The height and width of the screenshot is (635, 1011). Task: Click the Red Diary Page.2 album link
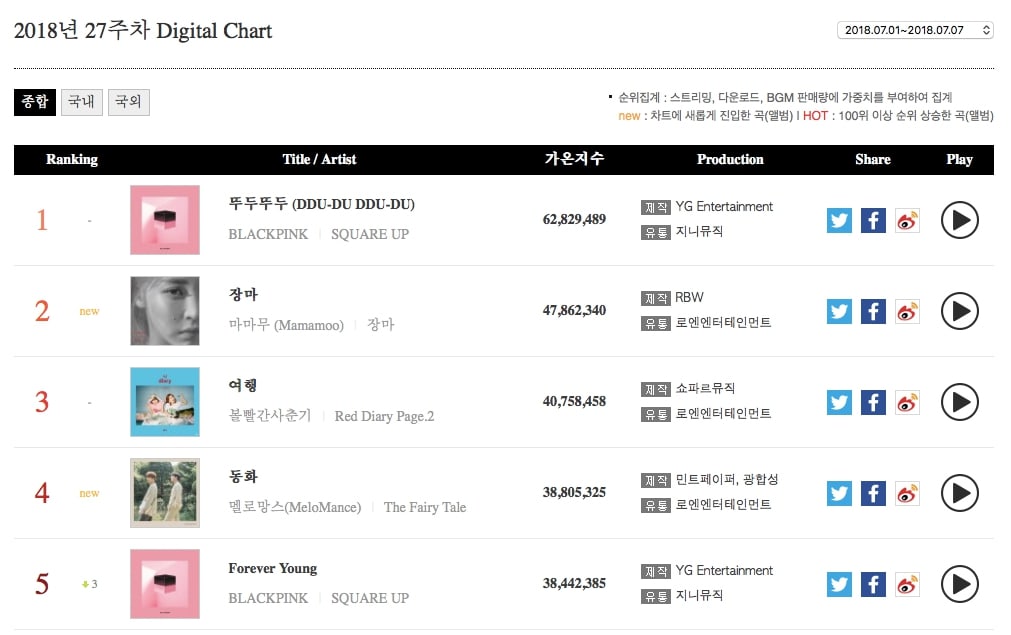384,416
